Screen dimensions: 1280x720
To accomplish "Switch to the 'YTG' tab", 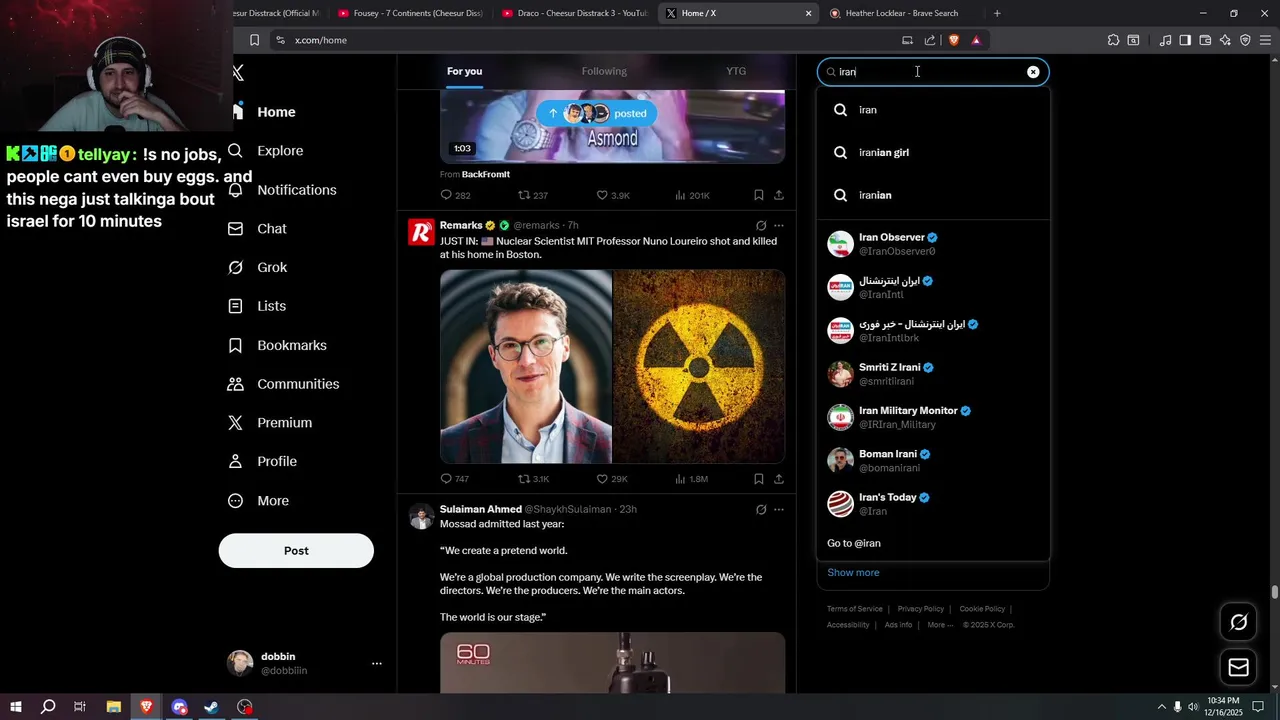I will point(736,71).
